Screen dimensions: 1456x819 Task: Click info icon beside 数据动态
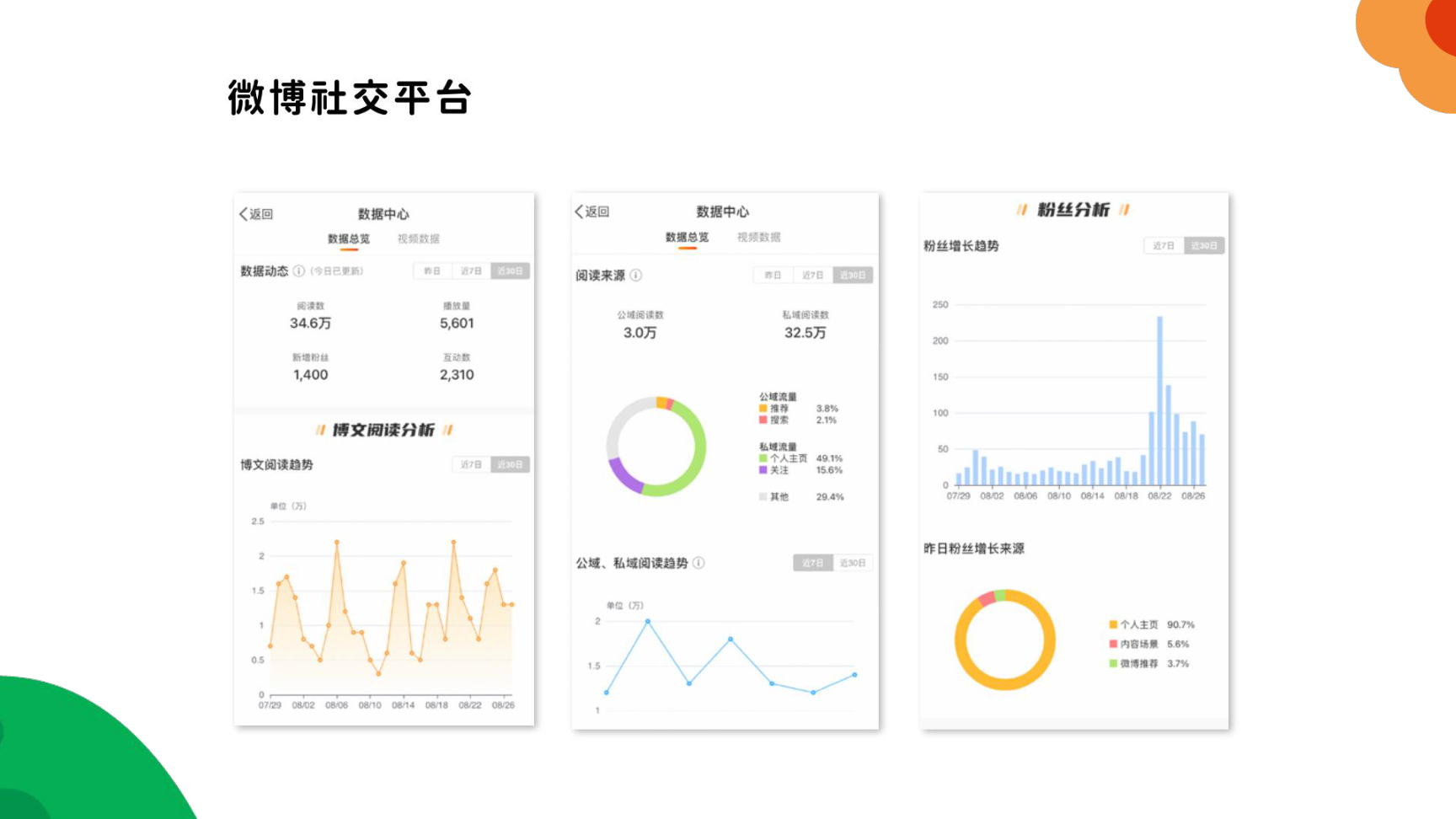coord(298,271)
